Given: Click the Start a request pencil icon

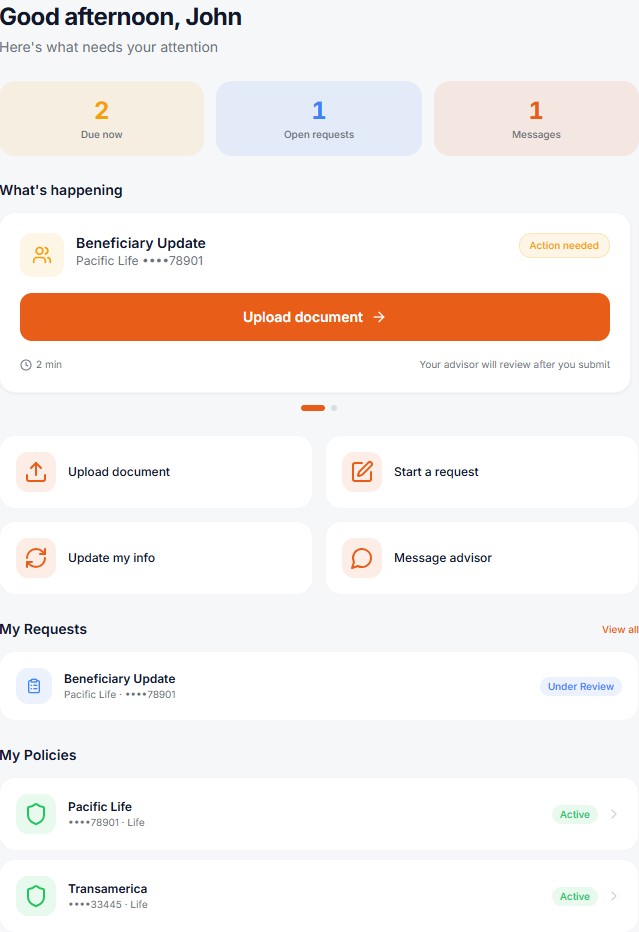Looking at the screenshot, I should tap(362, 472).
